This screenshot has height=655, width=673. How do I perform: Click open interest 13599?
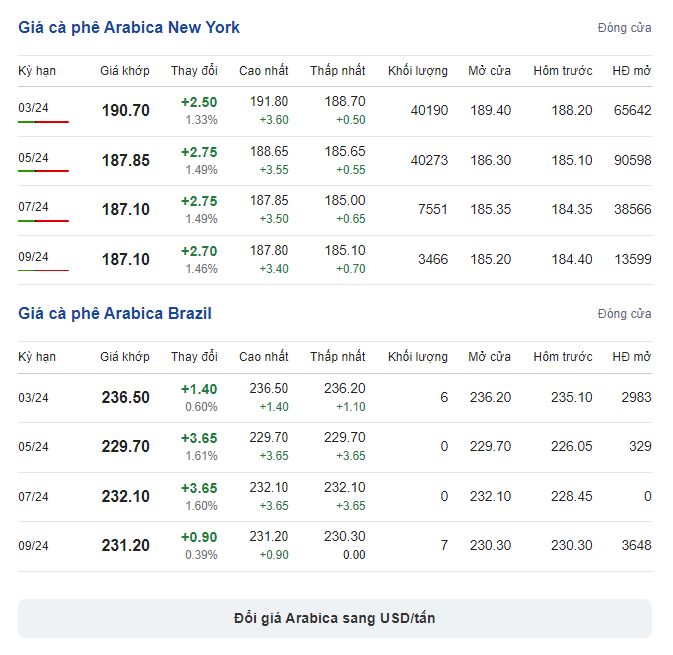pyautogui.click(x=633, y=259)
